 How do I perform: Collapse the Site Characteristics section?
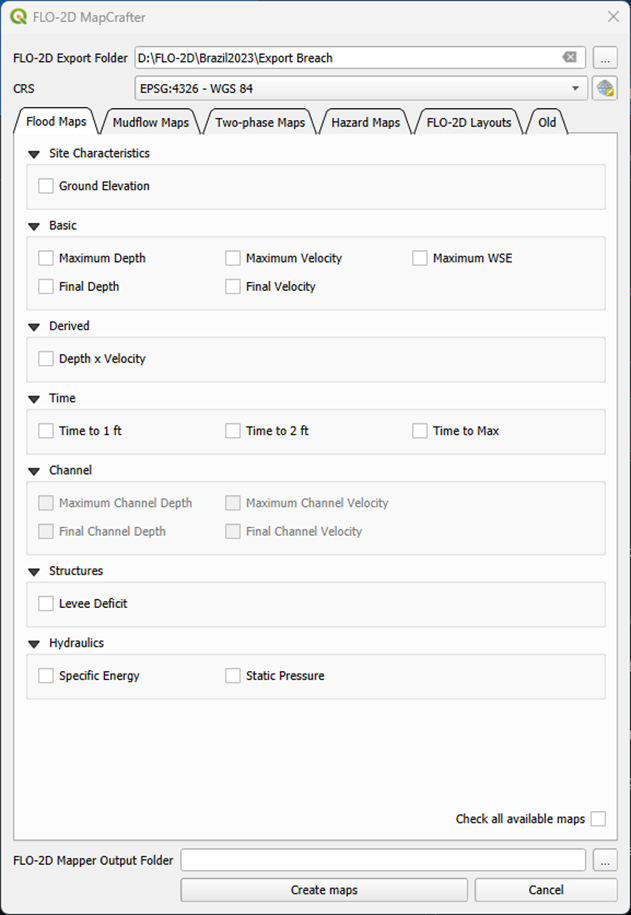tap(35, 154)
